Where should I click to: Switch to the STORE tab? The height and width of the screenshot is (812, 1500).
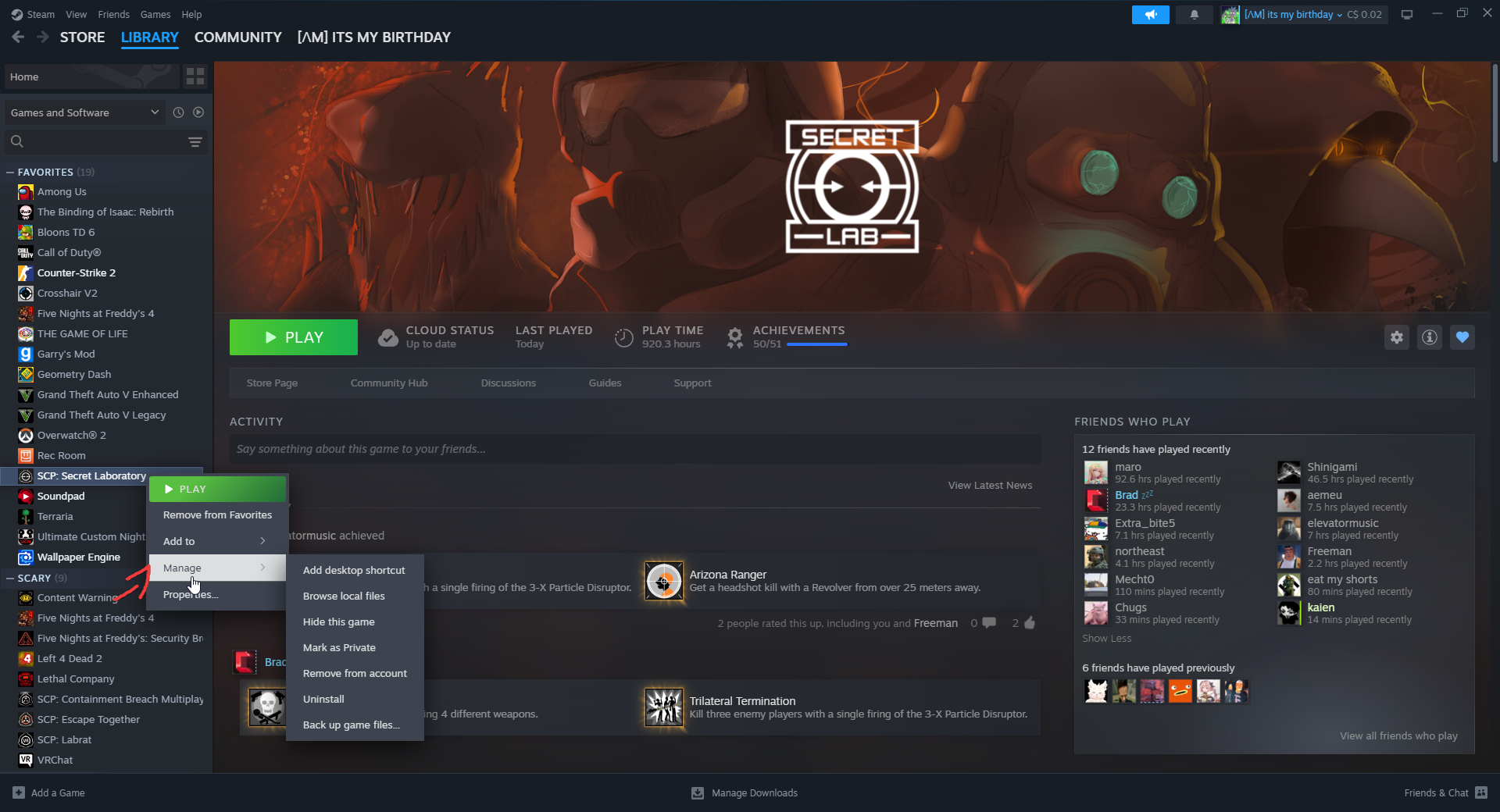[x=83, y=37]
